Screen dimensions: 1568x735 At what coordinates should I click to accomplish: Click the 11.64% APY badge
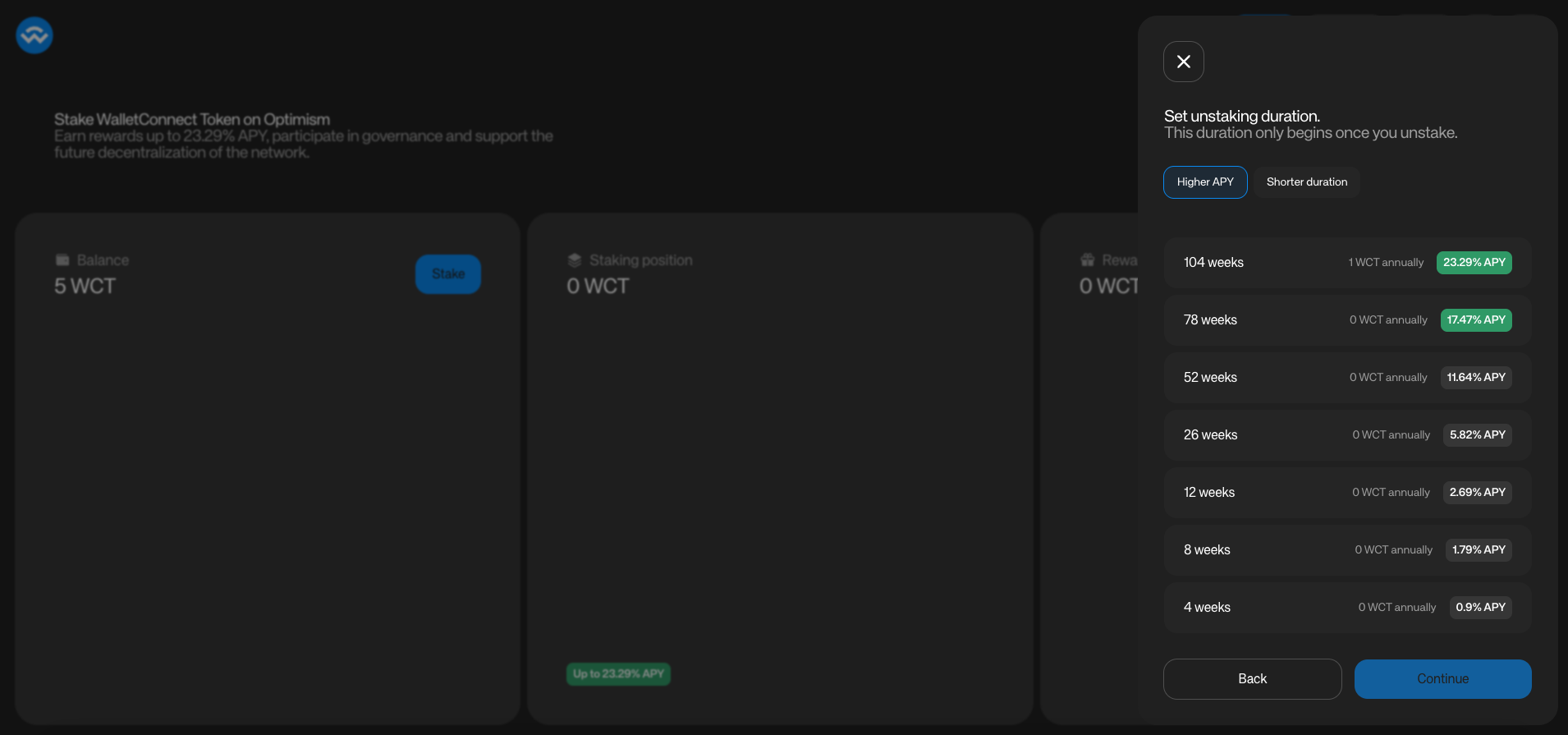pos(1476,378)
